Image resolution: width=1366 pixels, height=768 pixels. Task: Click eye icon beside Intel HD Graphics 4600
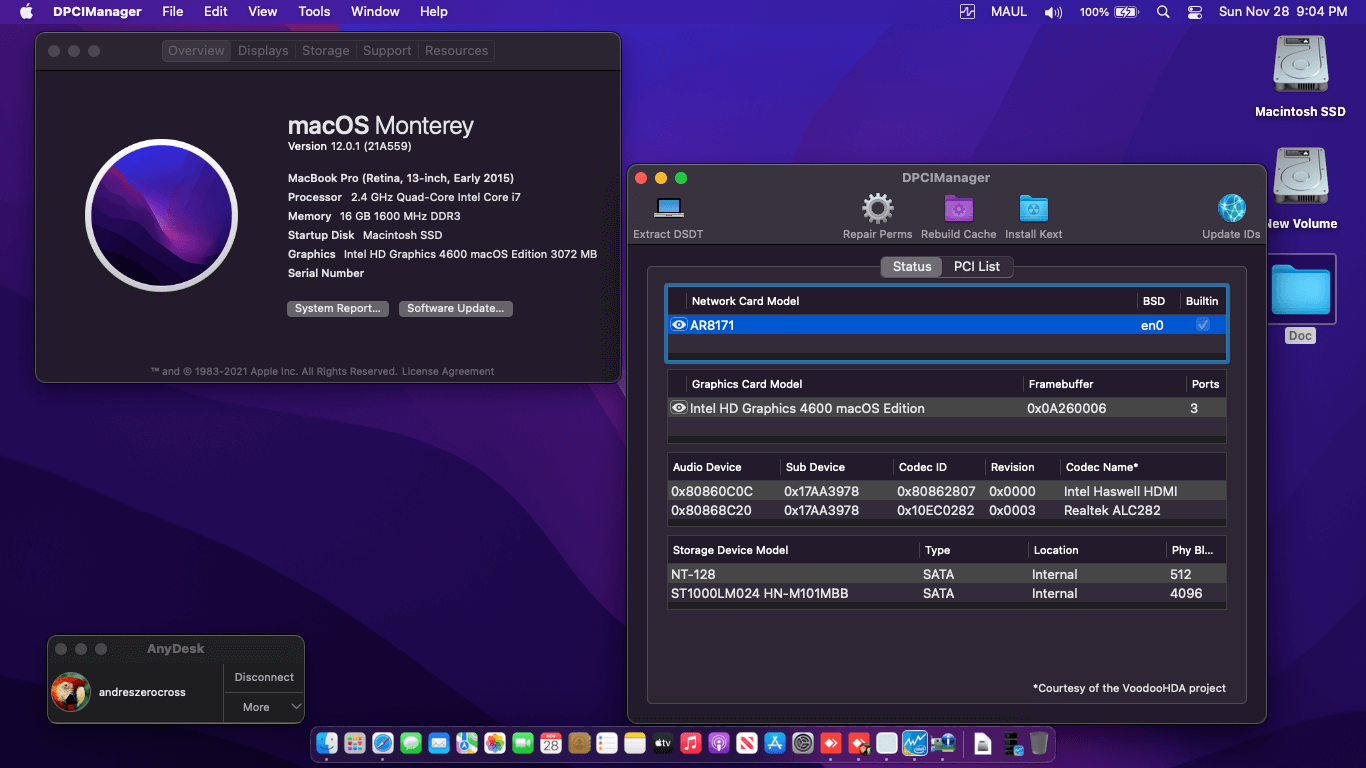(679, 408)
